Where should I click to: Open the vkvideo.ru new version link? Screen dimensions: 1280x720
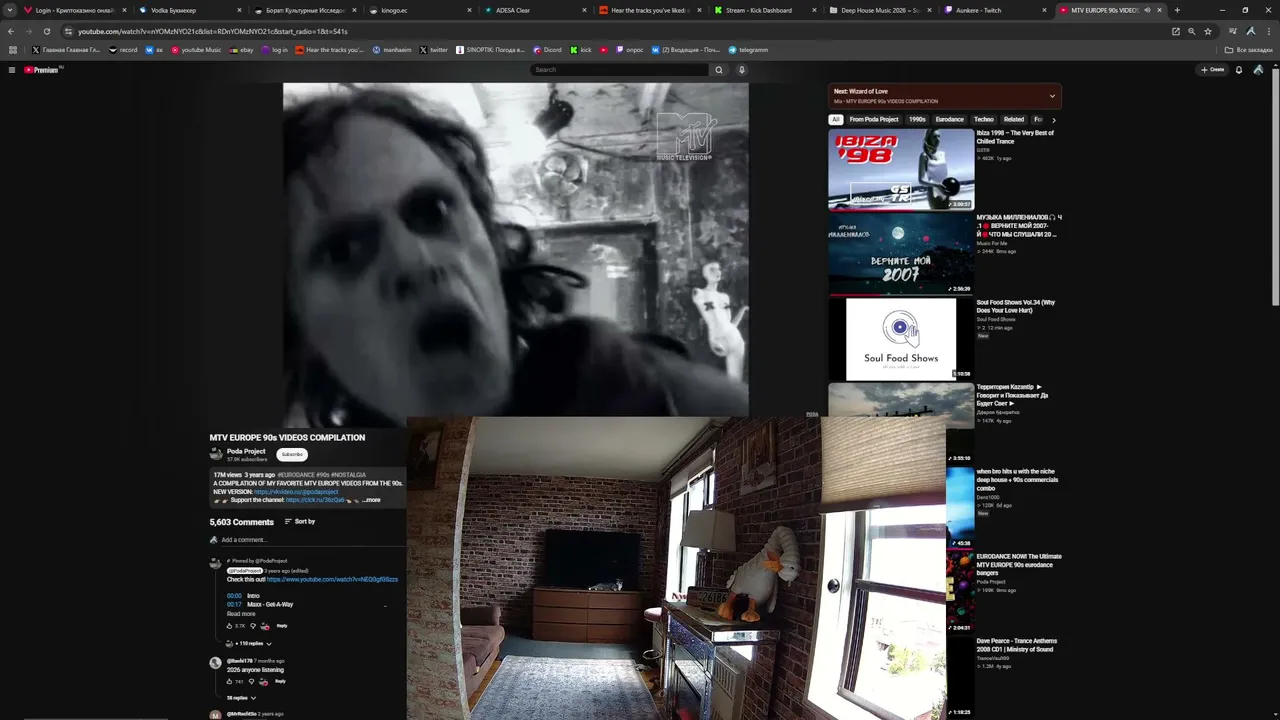296,492
